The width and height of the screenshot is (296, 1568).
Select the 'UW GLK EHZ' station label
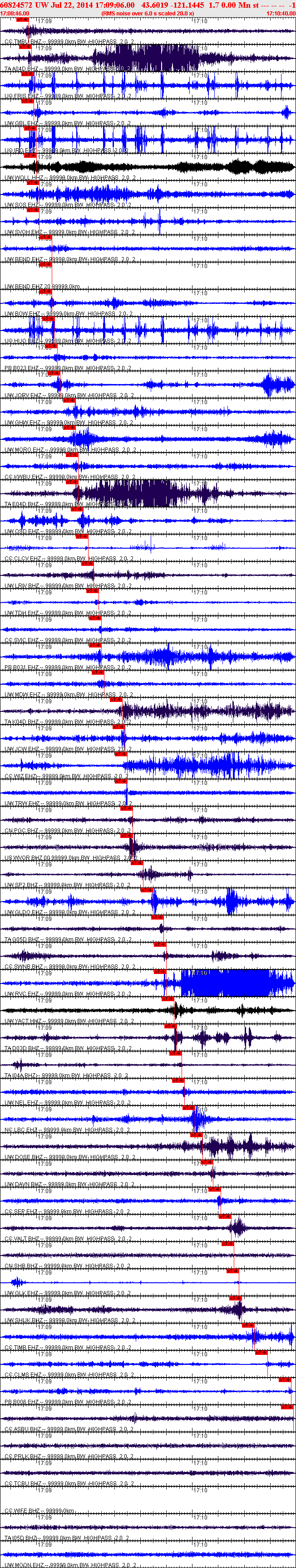tap(21, 1293)
